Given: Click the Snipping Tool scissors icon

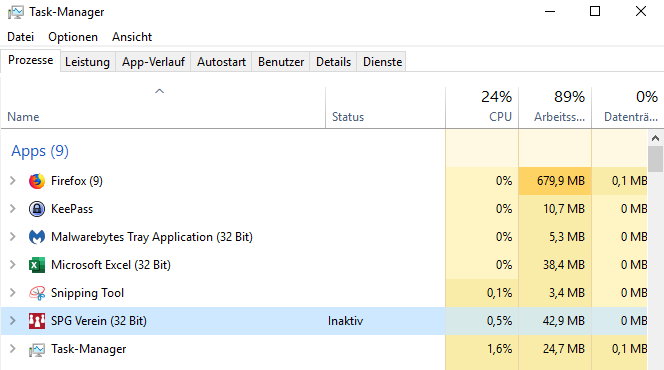Looking at the screenshot, I should pos(37,293).
